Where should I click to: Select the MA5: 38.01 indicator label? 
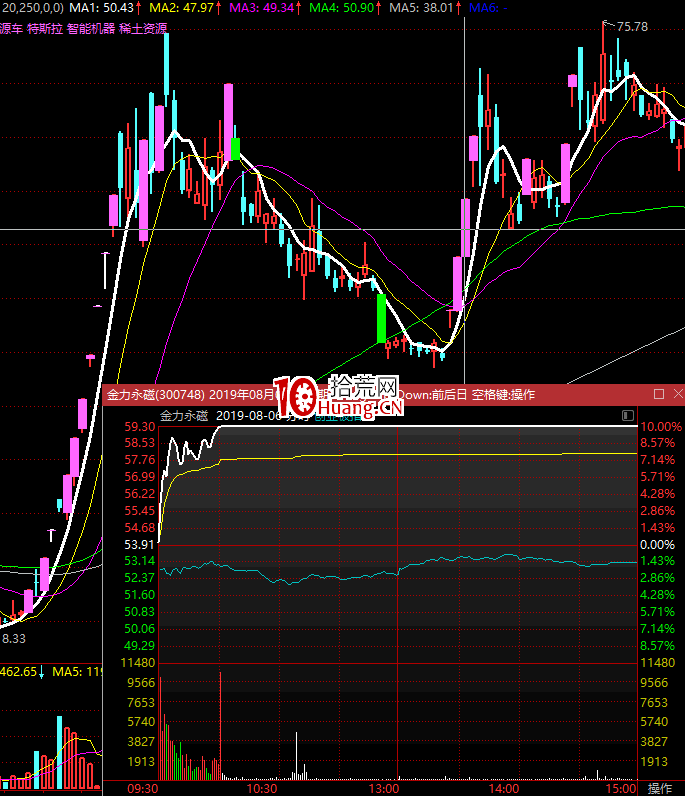(425, 8)
